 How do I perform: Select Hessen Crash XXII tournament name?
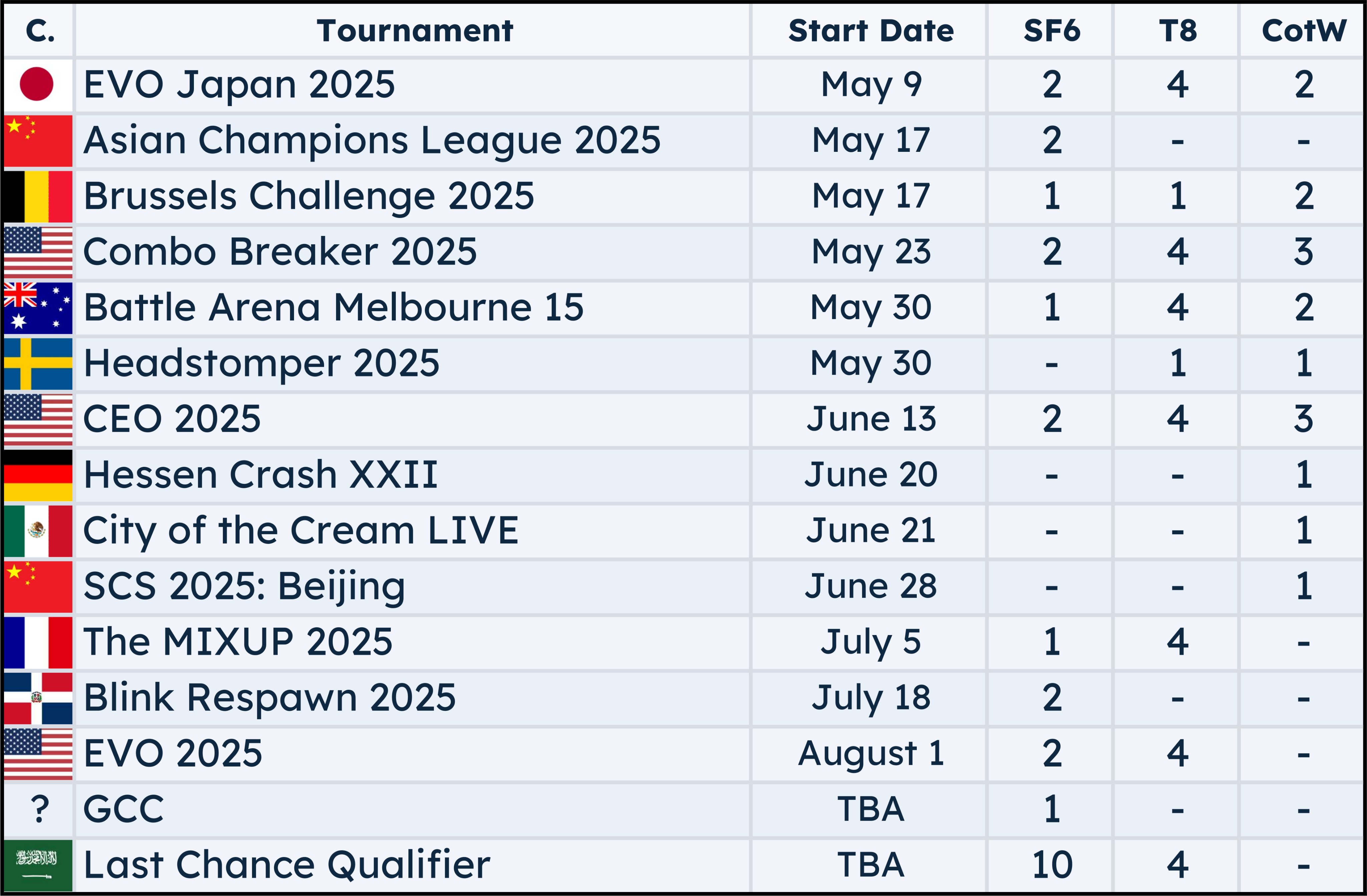[x=261, y=475]
